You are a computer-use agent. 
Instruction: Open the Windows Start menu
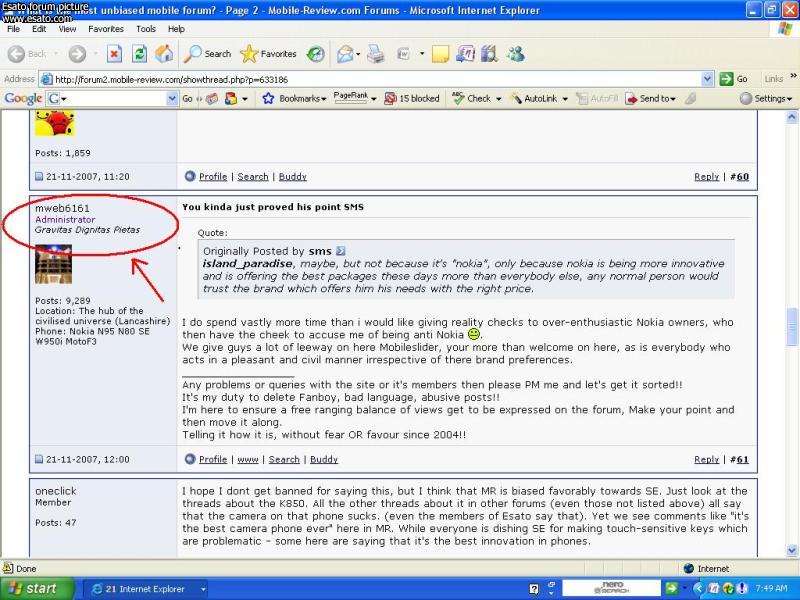pos(37,589)
